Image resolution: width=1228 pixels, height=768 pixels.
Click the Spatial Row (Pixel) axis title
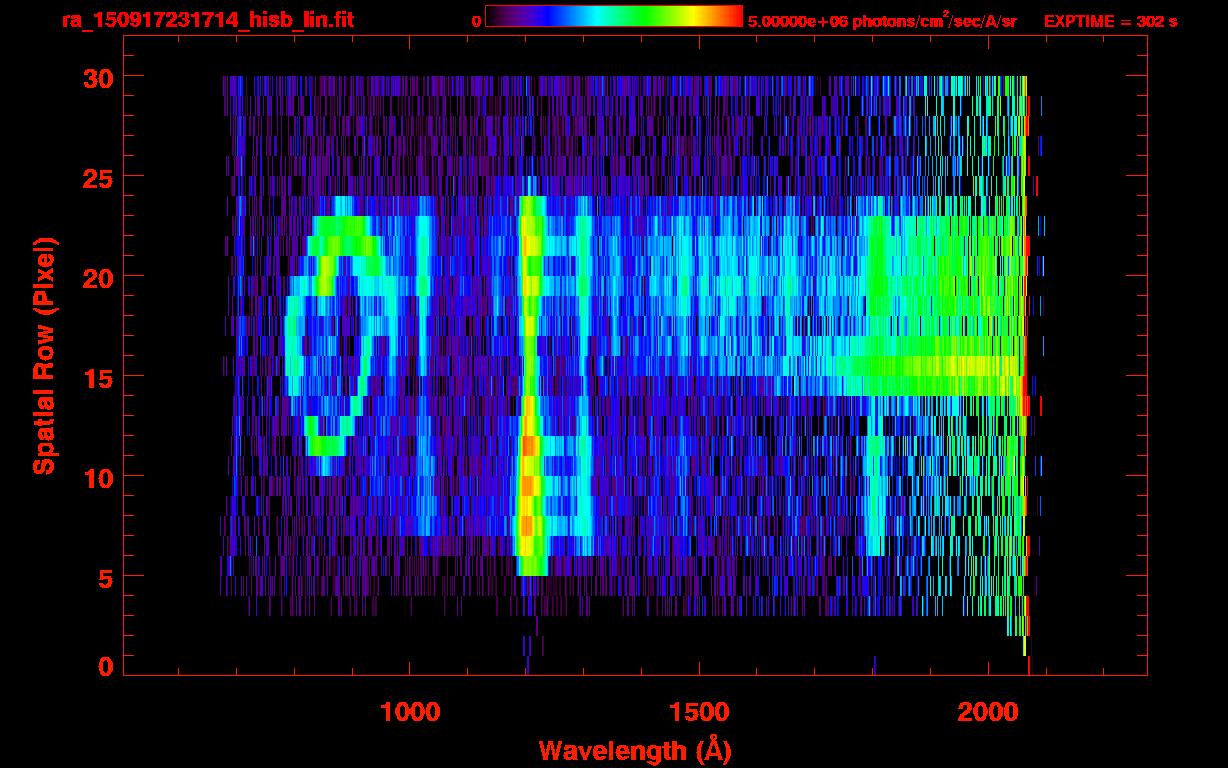coord(43,355)
